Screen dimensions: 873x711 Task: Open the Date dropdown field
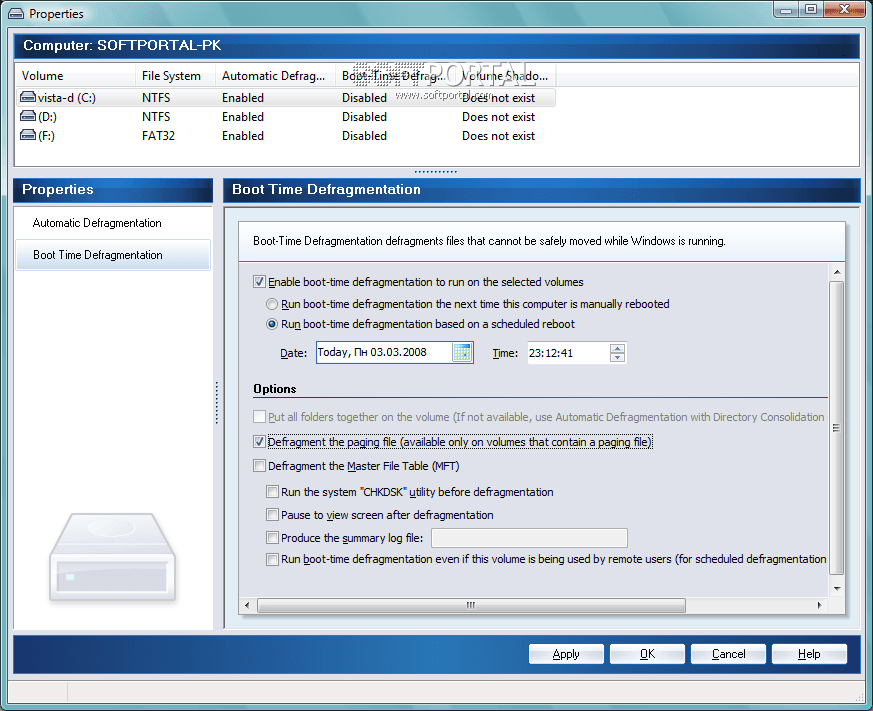click(x=395, y=352)
